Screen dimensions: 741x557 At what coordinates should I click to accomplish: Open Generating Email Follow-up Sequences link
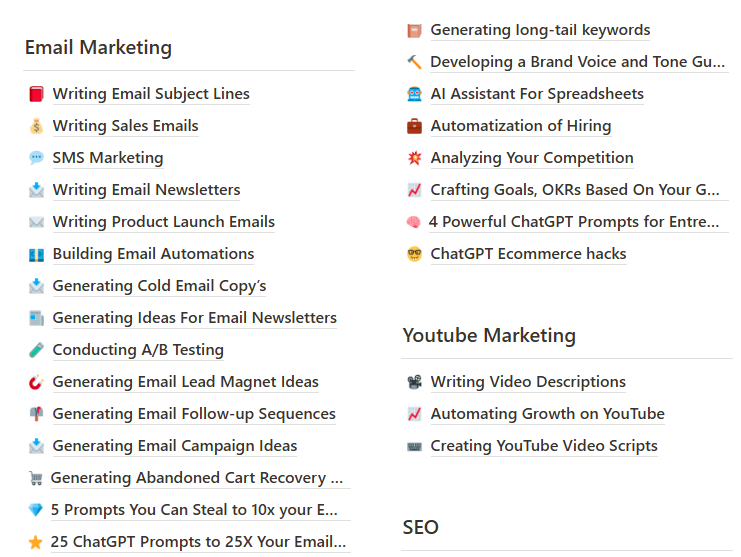pyautogui.click(x=194, y=414)
